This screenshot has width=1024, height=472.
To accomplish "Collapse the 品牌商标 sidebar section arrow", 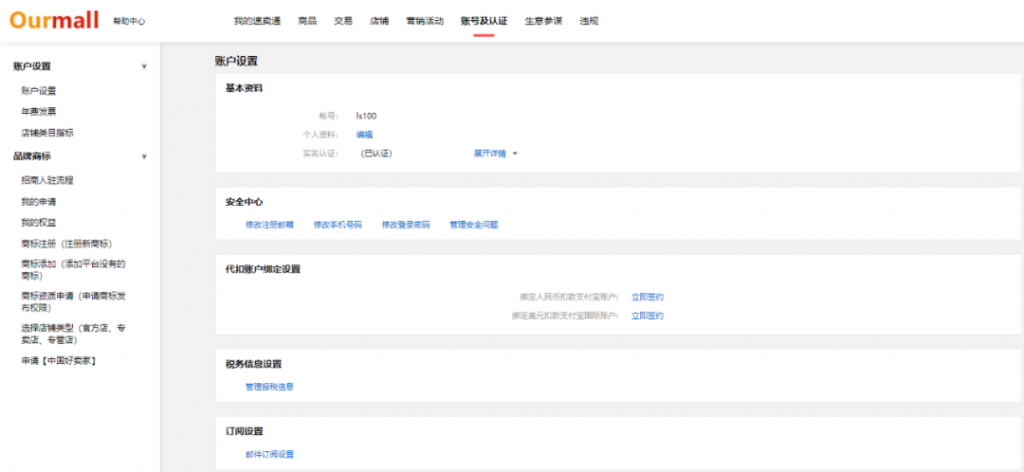I will (144, 157).
